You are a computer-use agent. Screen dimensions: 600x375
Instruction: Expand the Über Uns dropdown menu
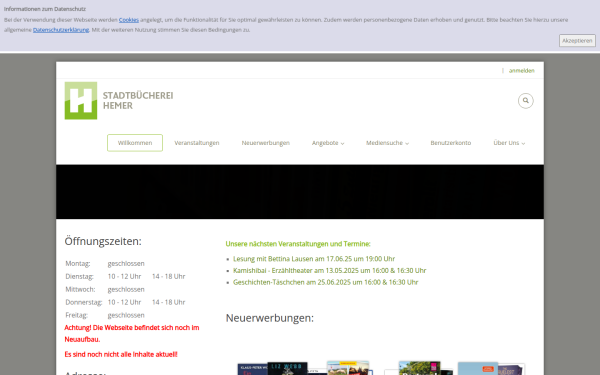coord(509,143)
